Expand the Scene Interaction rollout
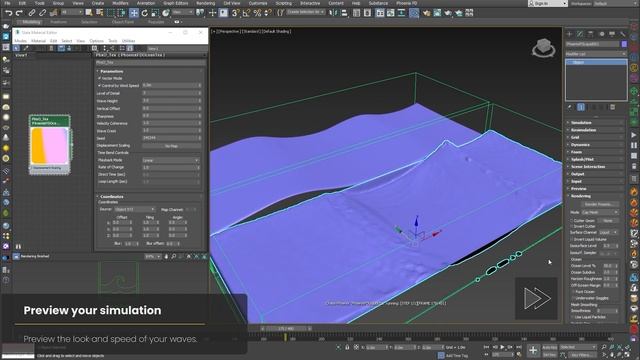The image size is (640, 360). (x=595, y=167)
